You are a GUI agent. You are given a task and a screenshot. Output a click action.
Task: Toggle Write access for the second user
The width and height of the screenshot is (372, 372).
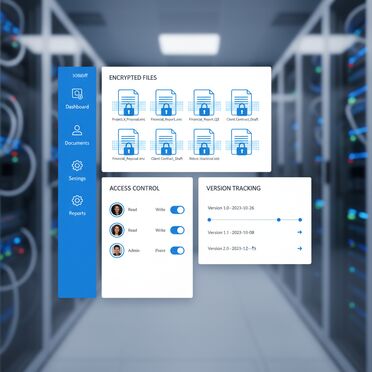click(x=177, y=230)
